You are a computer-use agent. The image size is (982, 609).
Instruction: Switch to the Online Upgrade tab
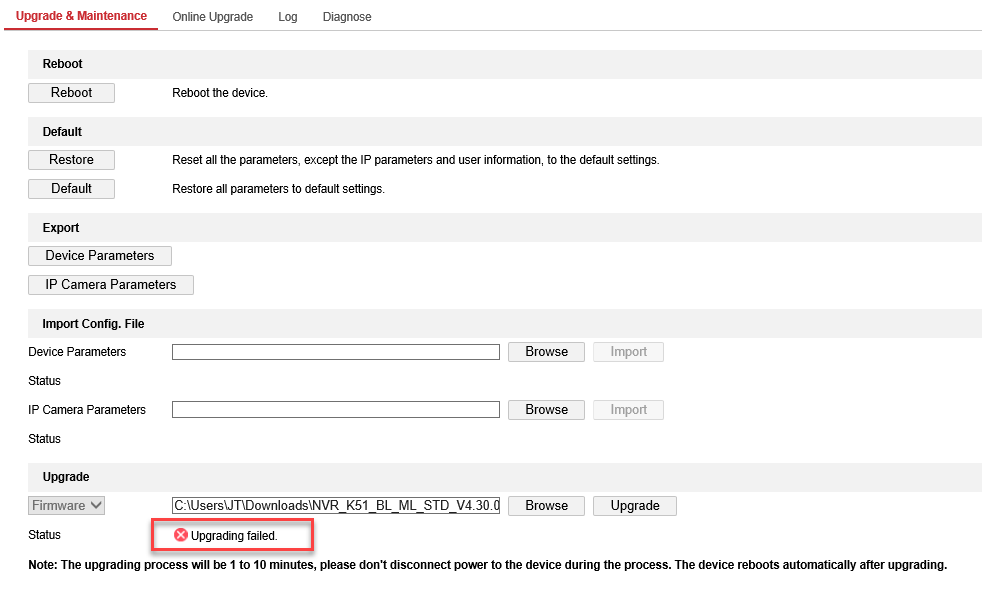click(212, 17)
